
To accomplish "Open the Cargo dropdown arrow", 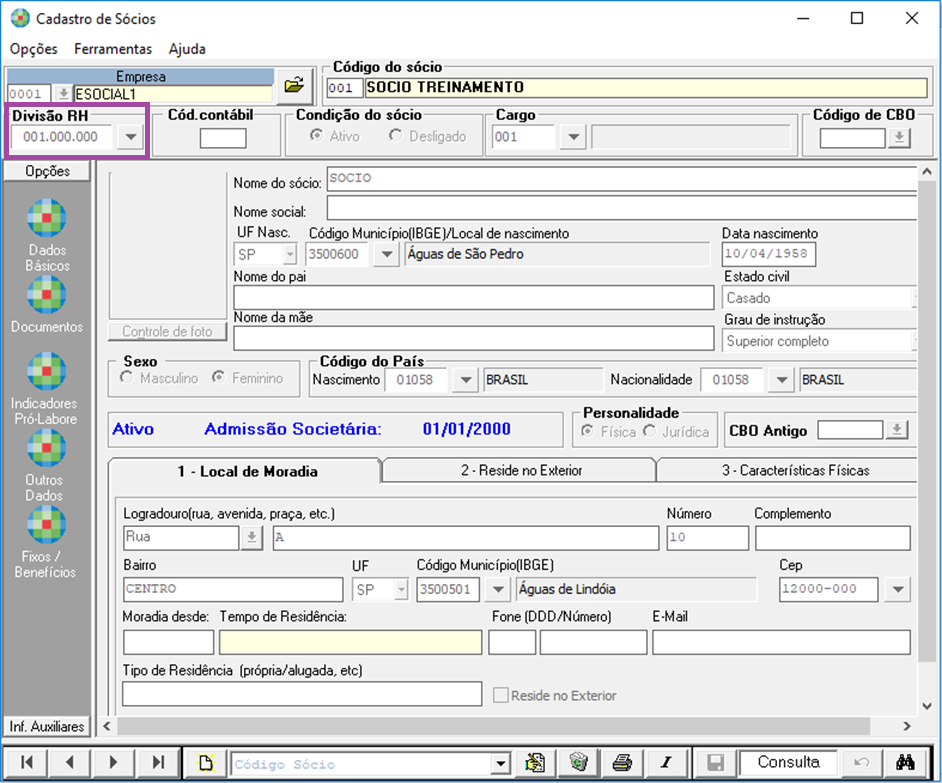I will pyautogui.click(x=574, y=137).
